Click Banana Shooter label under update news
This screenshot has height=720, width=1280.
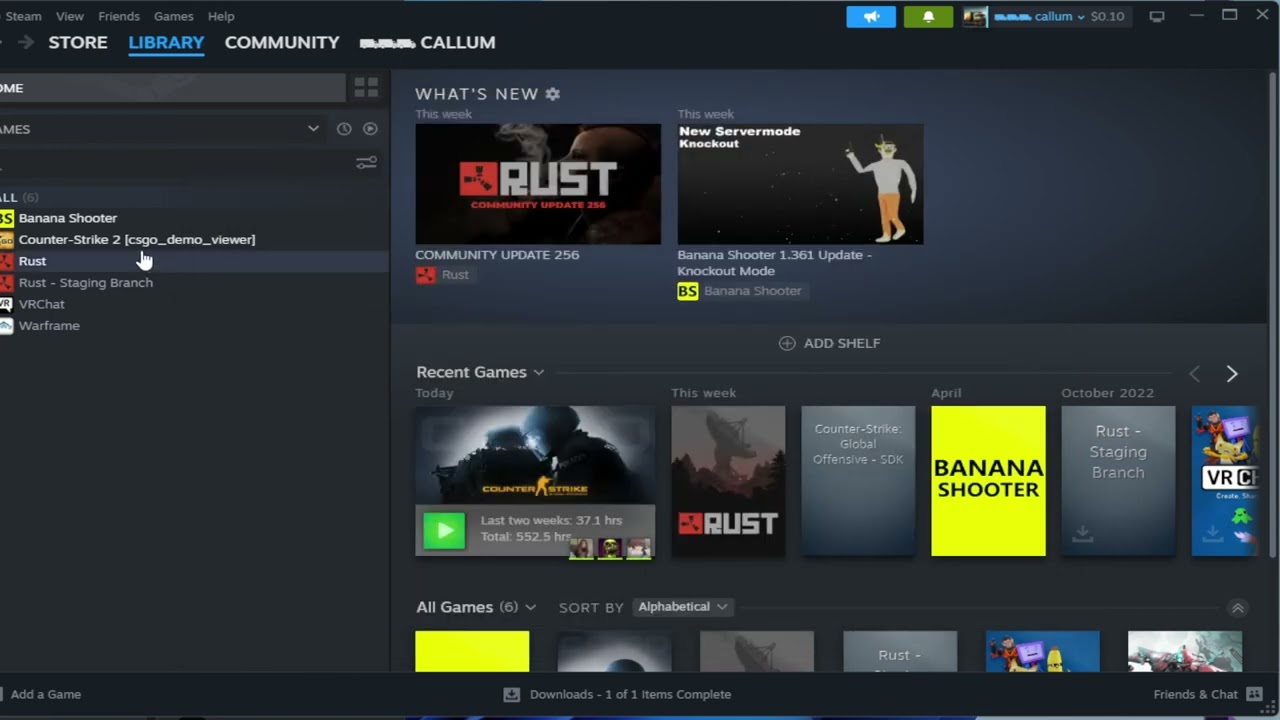tap(752, 291)
